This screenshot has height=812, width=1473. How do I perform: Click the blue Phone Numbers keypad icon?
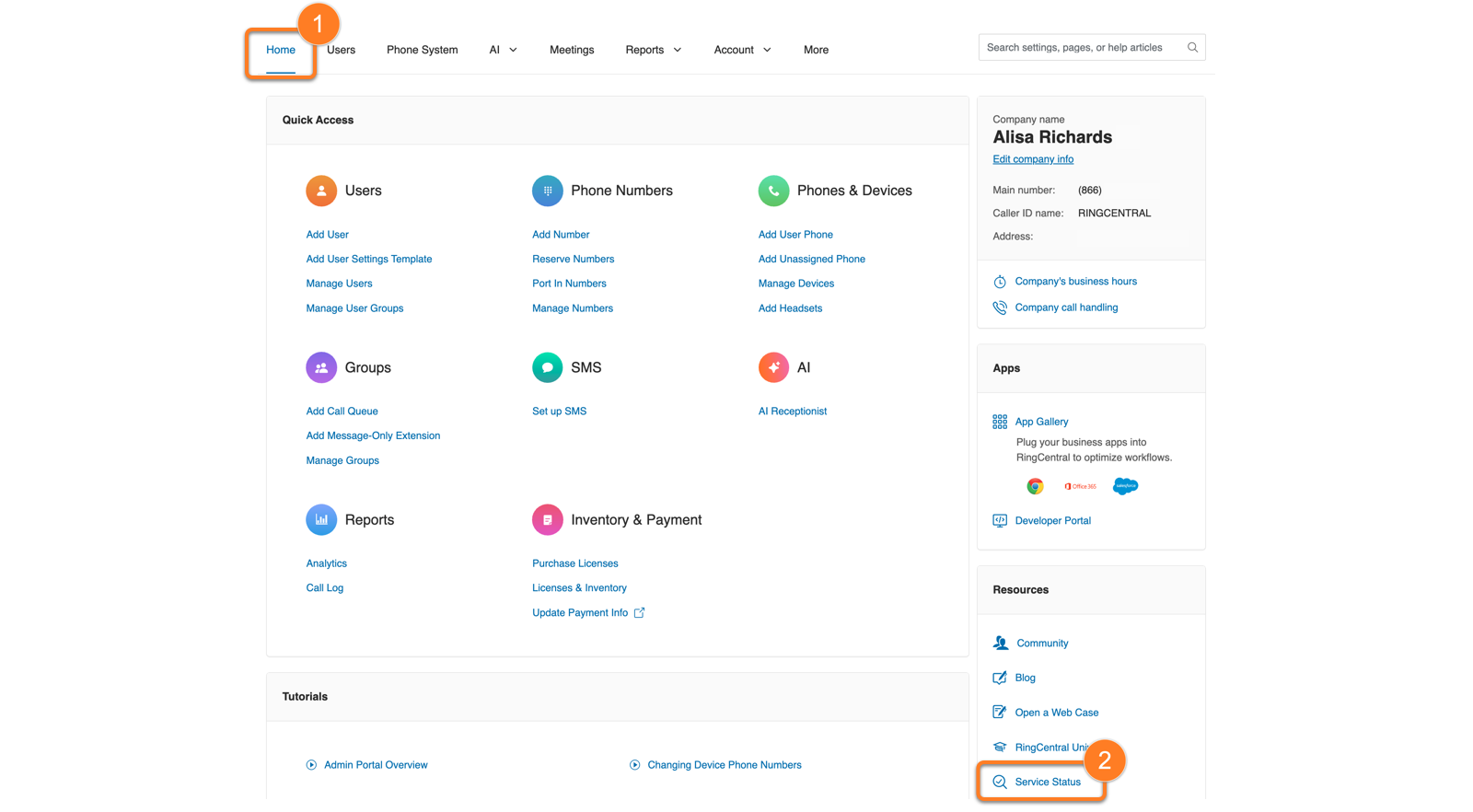click(x=547, y=191)
